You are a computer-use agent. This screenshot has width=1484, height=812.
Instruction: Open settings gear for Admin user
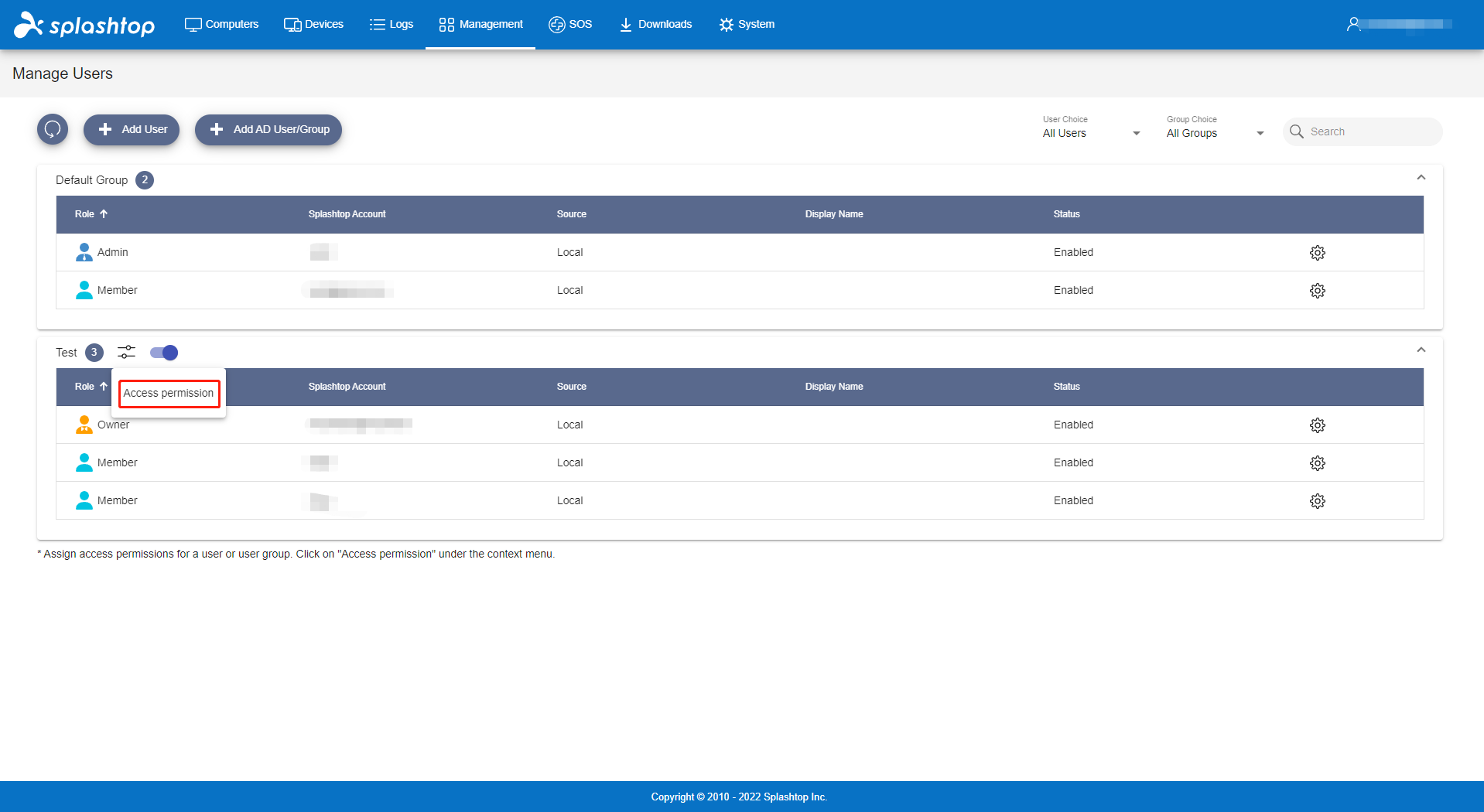click(1317, 253)
